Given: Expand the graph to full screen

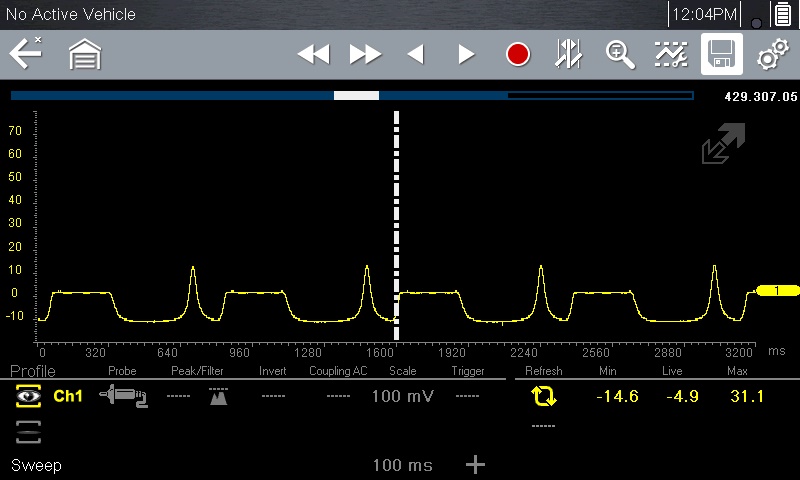Looking at the screenshot, I should (x=723, y=143).
